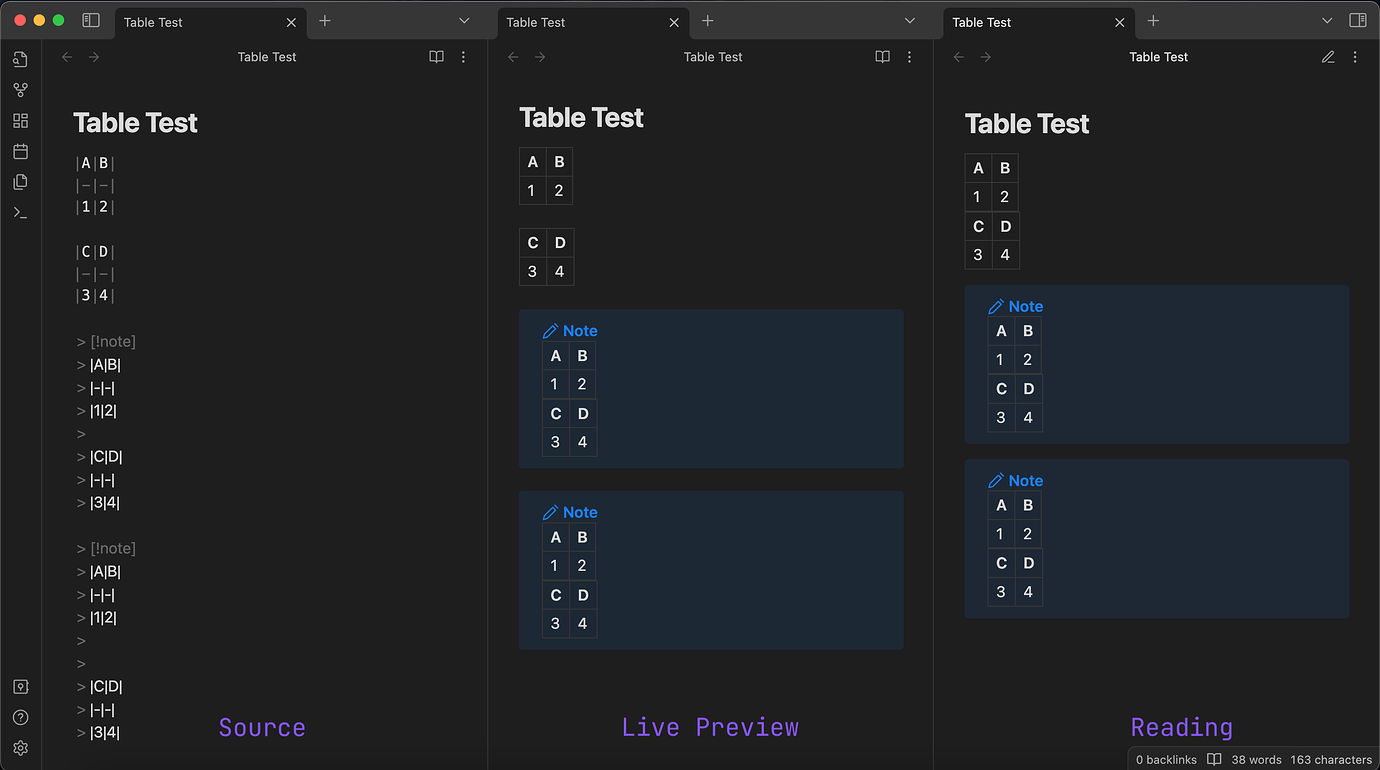Open the vault switcher
Screen dimensions: 1380x770
point(20,686)
